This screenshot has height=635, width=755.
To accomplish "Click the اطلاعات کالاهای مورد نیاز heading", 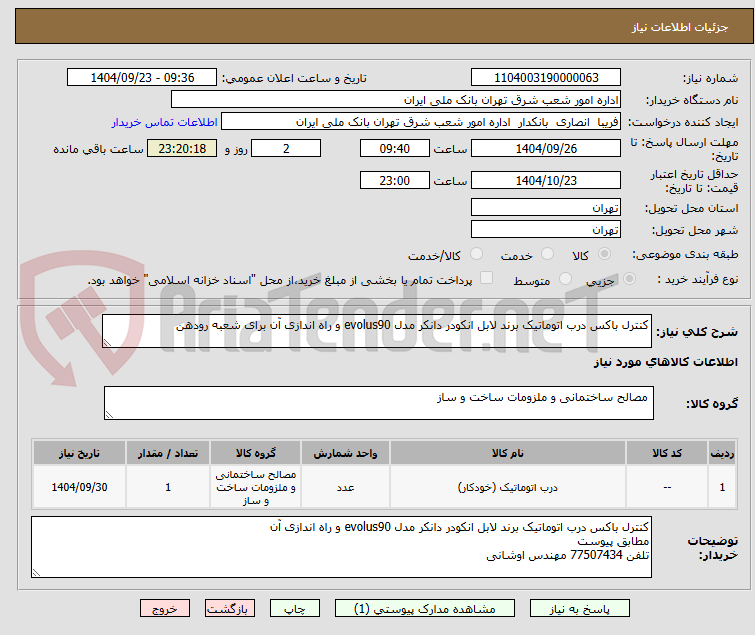I will [665, 362].
